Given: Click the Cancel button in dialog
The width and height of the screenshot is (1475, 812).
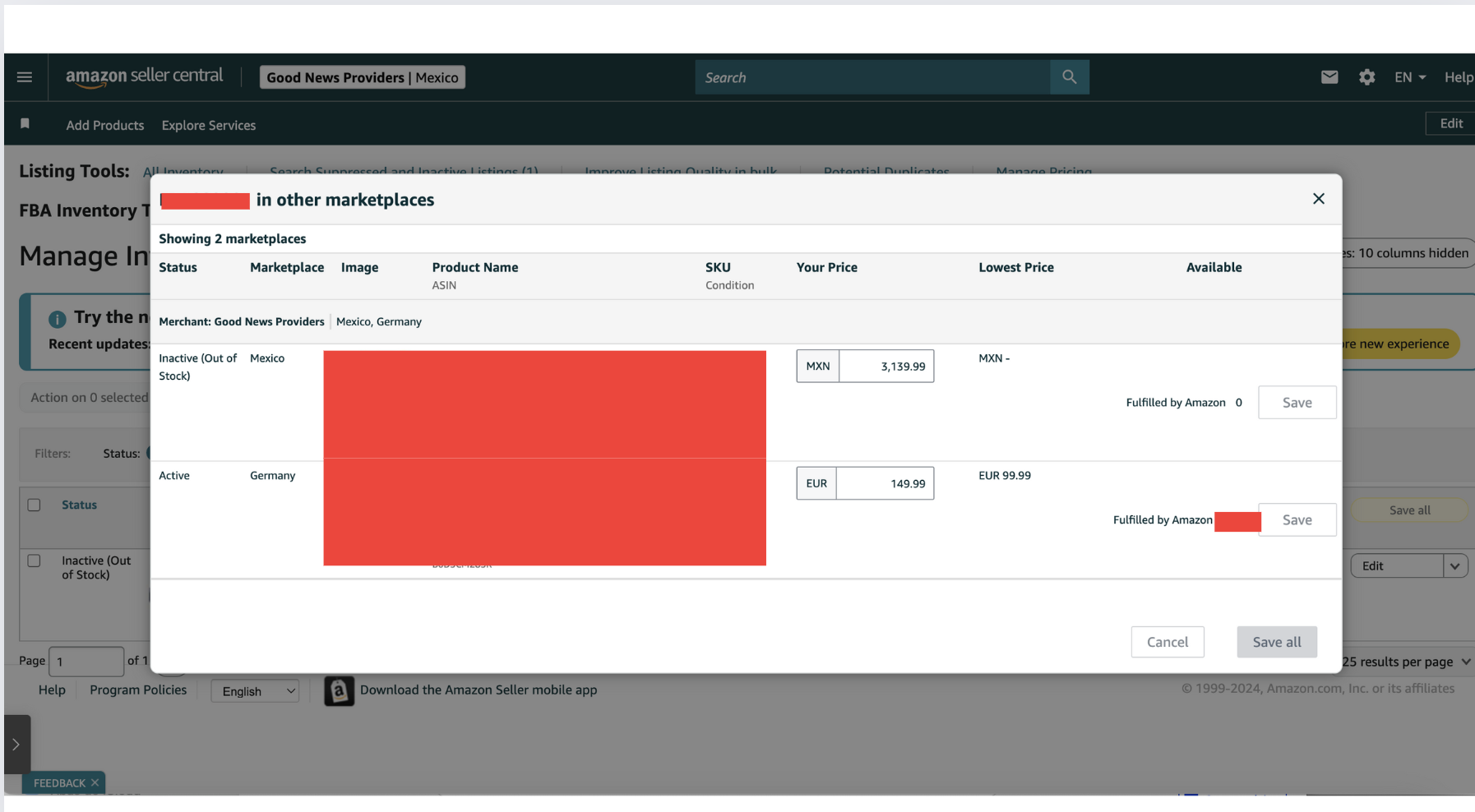Looking at the screenshot, I should pos(1168,642).
